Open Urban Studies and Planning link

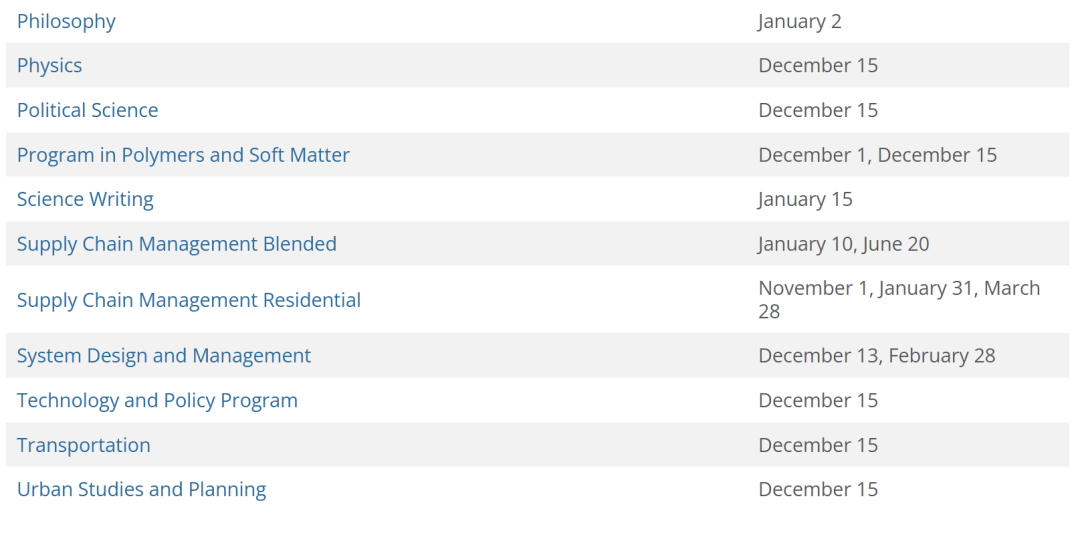click(142, 489)
